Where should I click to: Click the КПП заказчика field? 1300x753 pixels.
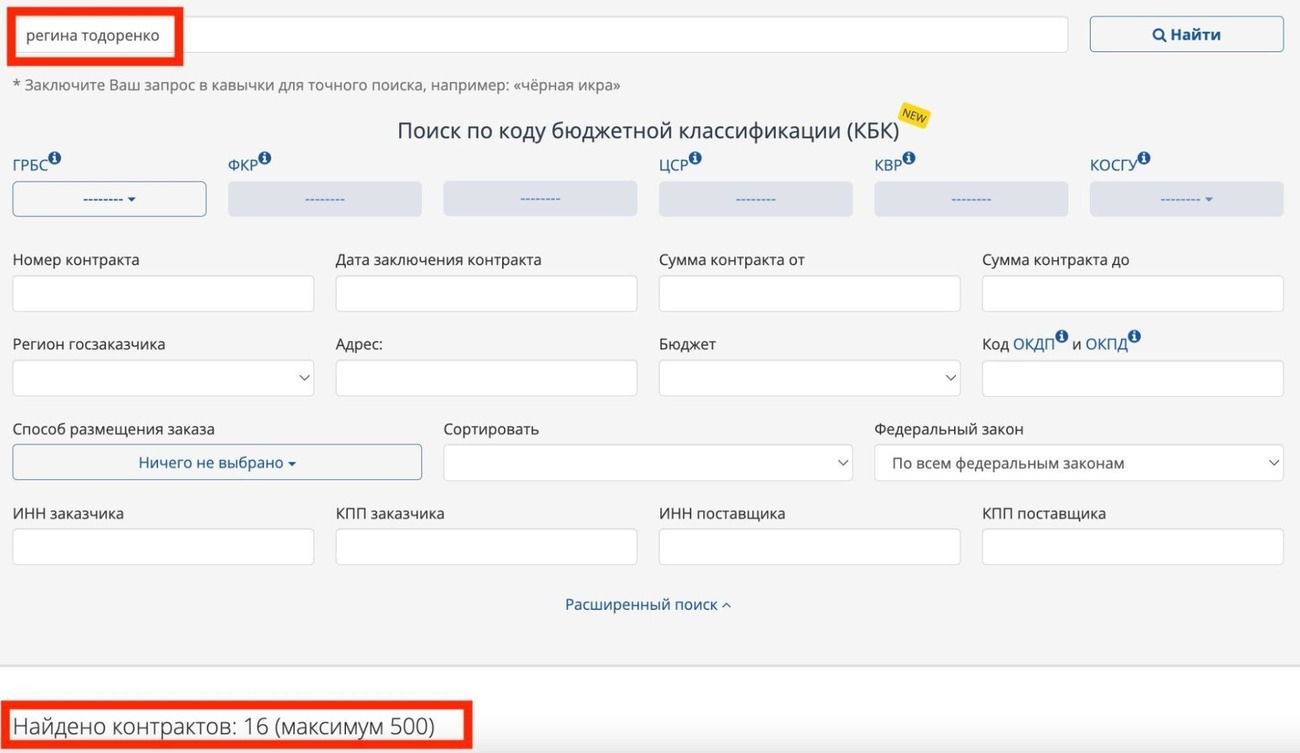486,547
